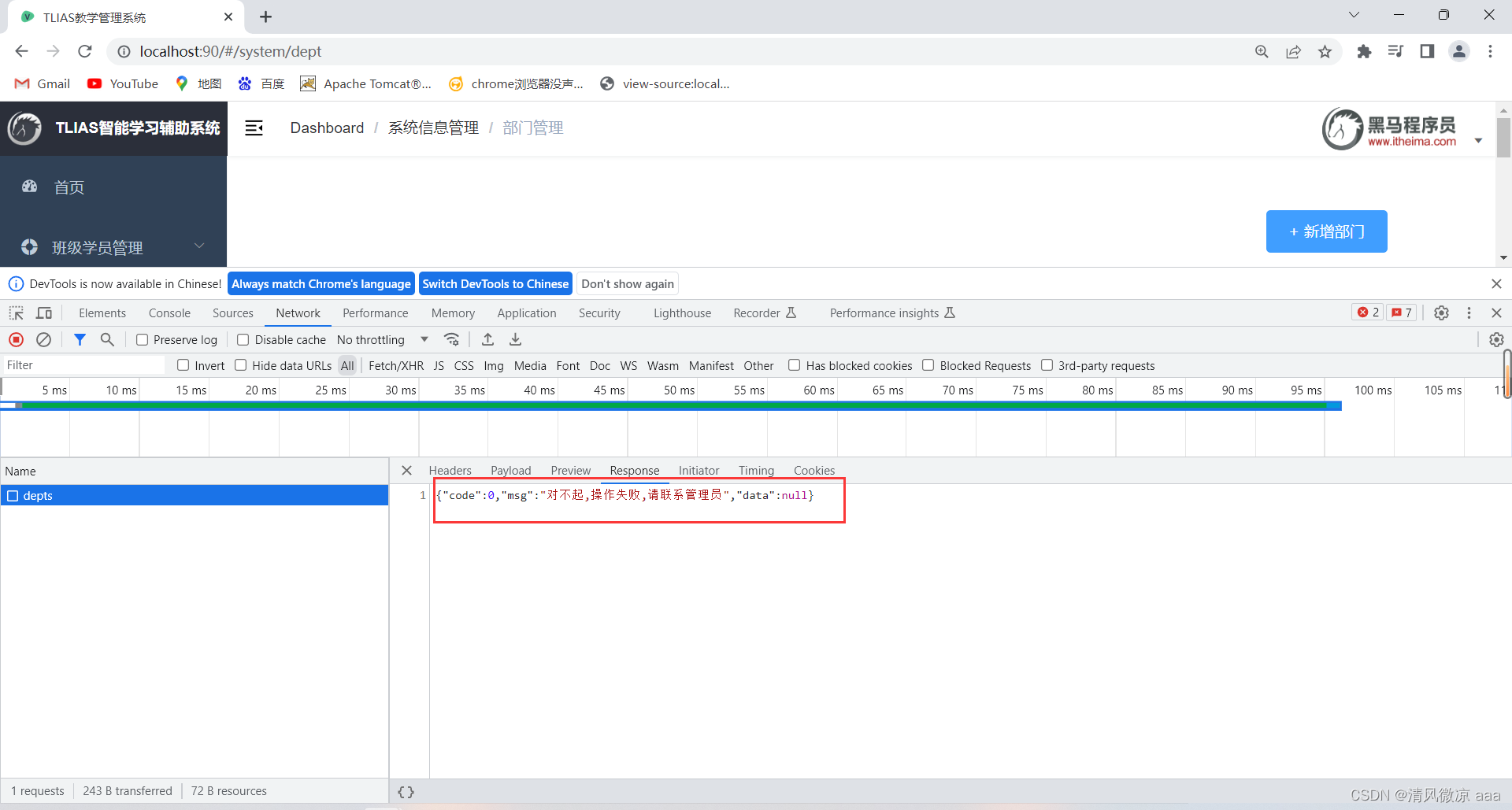1512x810 pixels.
Task: Click the pretty print braces icon
Action: [406, 792]
